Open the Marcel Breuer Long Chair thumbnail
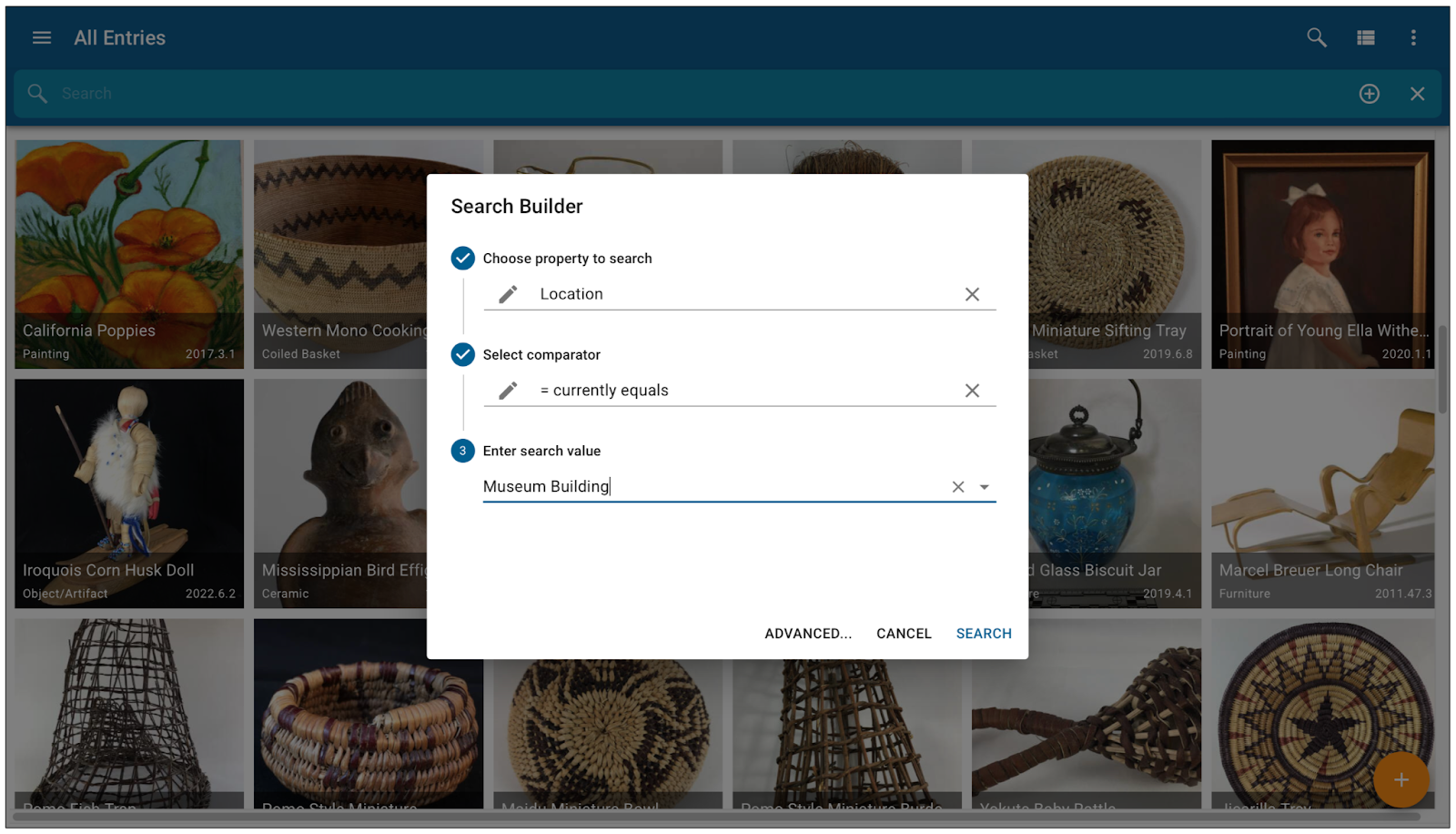This screenshot has width=1456, height=834. coord(1323,493)
